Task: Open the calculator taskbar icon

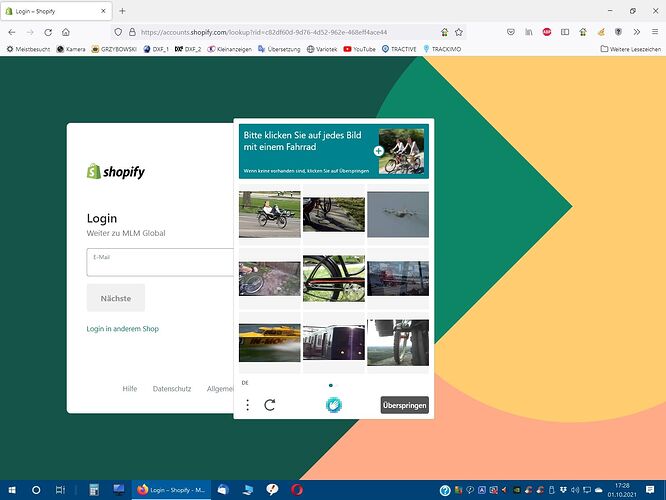Action: click(x=94, y=490)
